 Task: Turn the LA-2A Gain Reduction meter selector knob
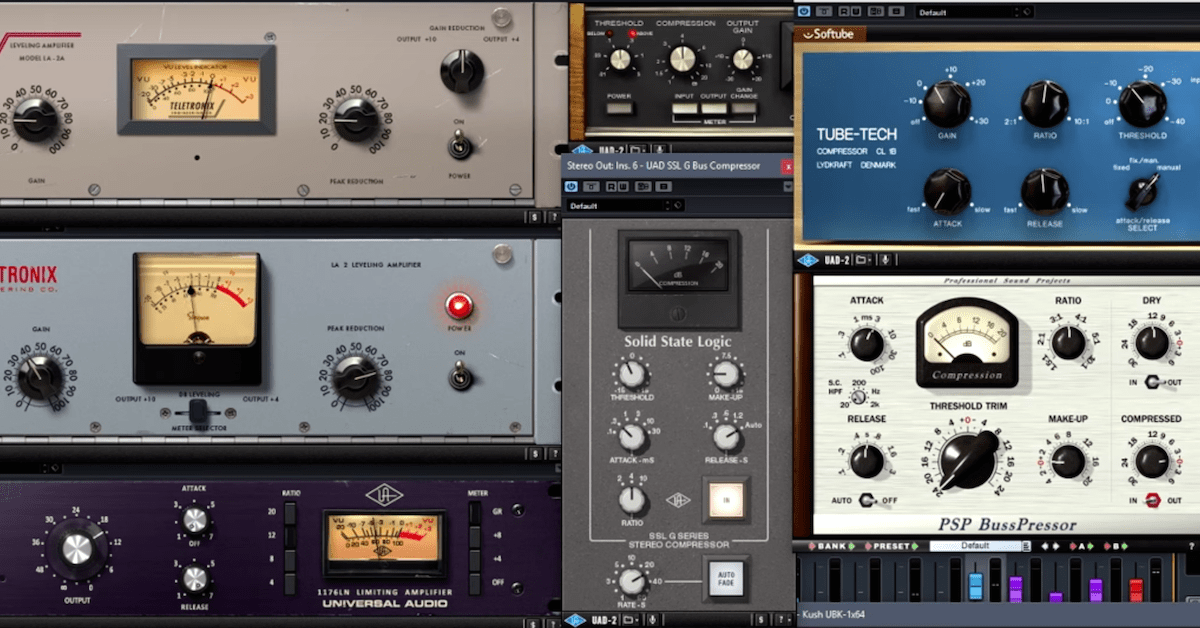point(462,71)
